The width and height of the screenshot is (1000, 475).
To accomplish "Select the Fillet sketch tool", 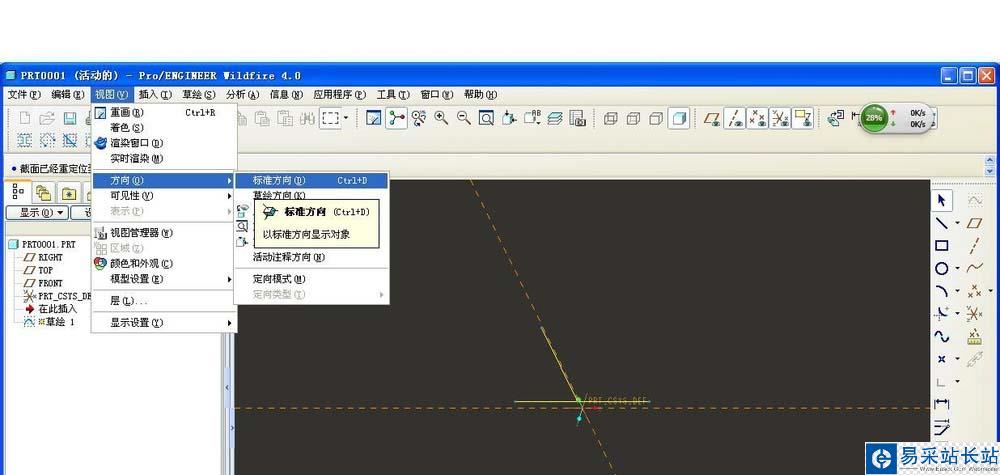I will [x=941, y=313].
